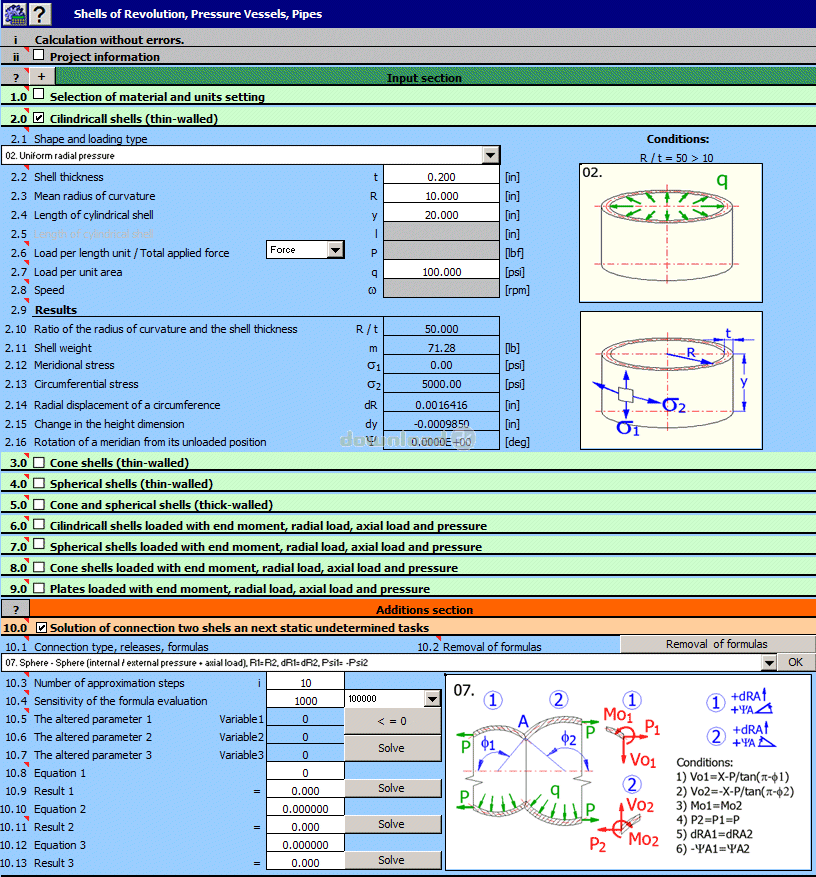Enable Selection of material and units setting
Screen dimensions: 816x877
pos(39,95)
